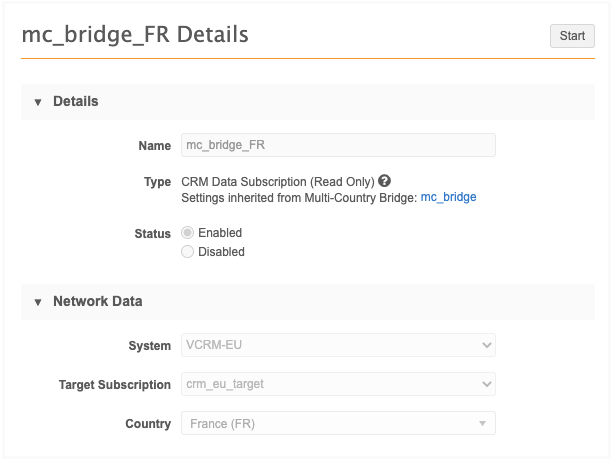The image size is (613, 460).
Task: Click the Disabled label text
Action: click(221, 252)
